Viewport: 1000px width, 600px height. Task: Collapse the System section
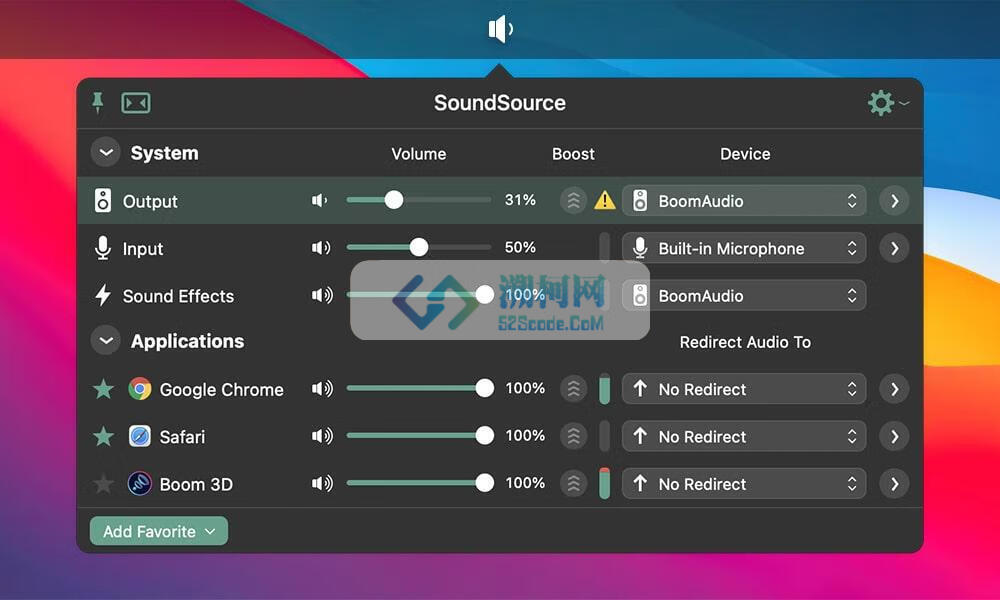tap(106, 153)
